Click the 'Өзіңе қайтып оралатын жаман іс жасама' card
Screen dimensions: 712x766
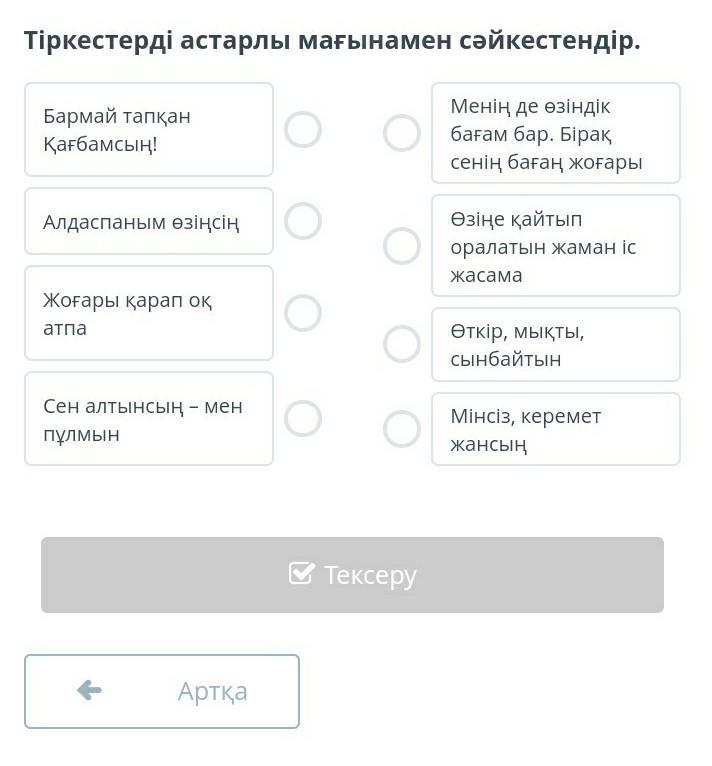point(556,246)
